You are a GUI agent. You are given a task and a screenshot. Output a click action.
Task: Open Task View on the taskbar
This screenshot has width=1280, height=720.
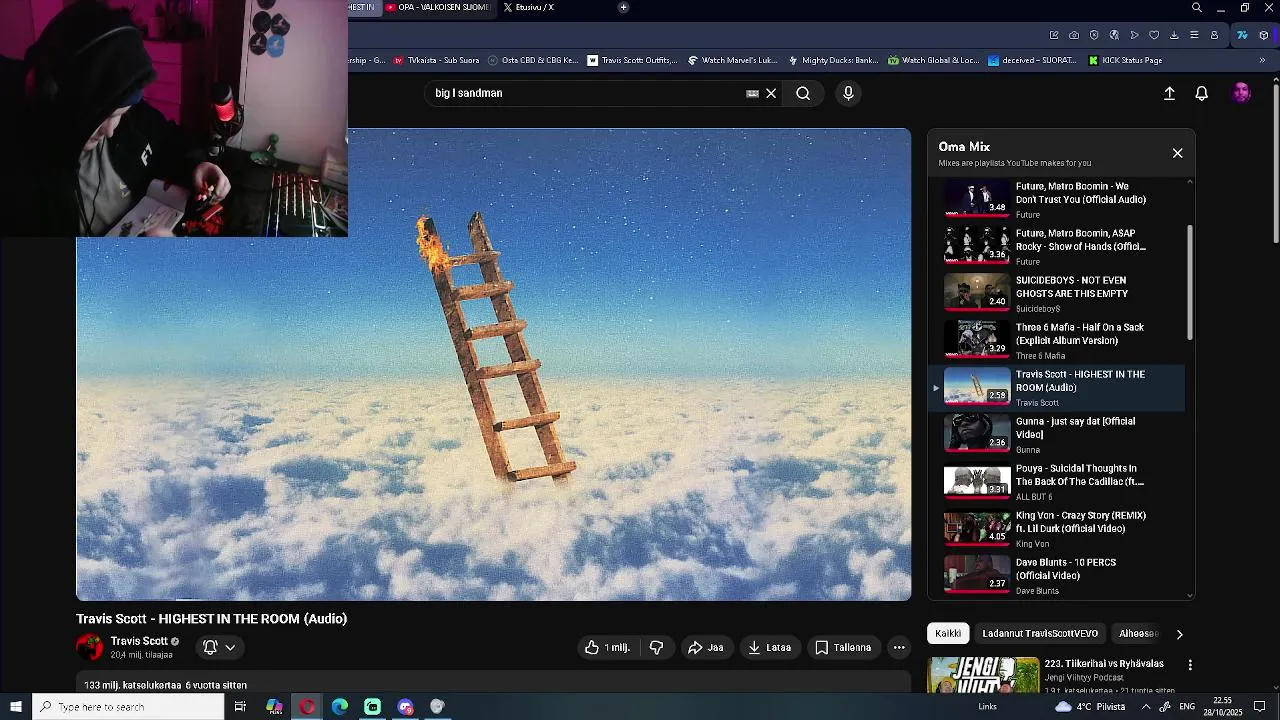(x=240, y=707)
